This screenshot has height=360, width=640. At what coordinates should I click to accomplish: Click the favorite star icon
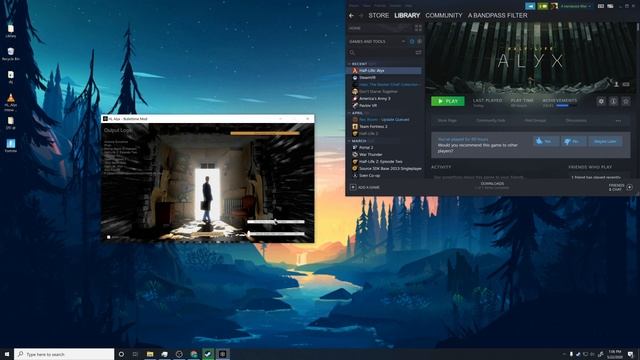click(625, 101)
